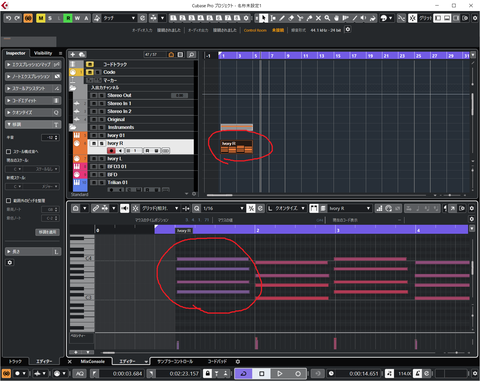Screen dimensions: 480x381
Task: Select the Mute X tool
Action: point(318,18)
